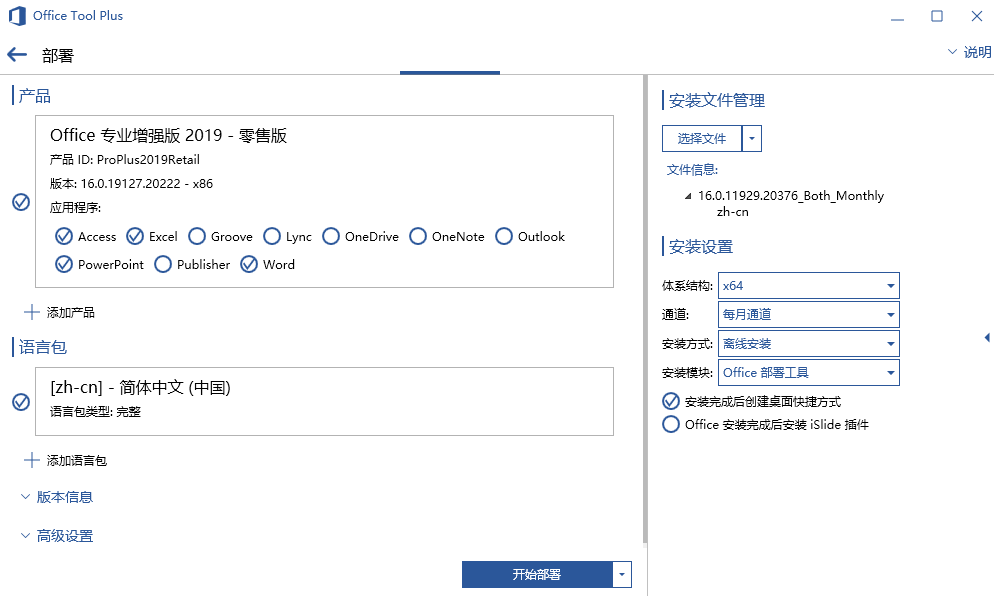Uncheck the Word application
994x596 pixels.
point(249,264)
